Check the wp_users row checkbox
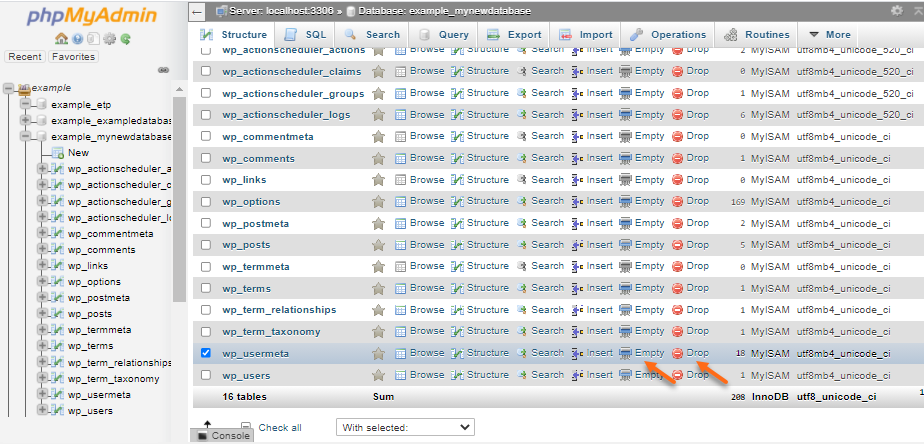Screen dimensions: 924x444 [206, 375]
